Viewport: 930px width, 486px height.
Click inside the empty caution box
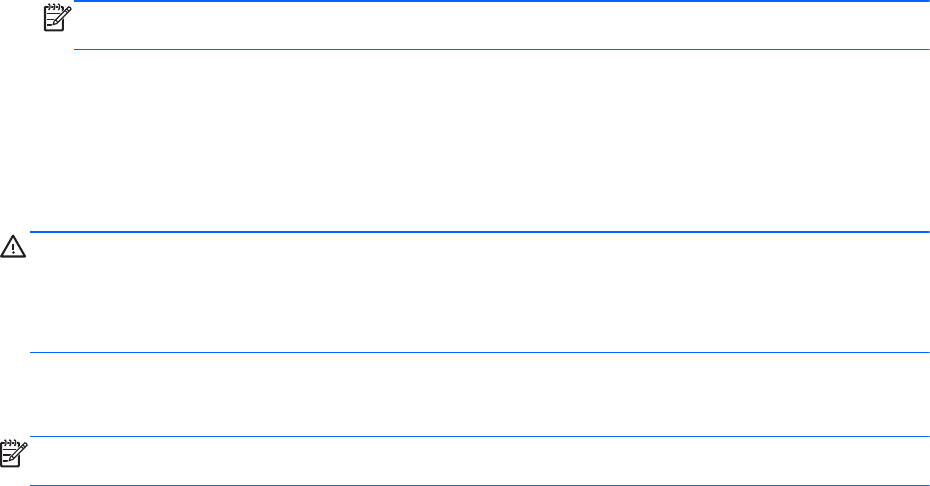click(x=480, y=292)
